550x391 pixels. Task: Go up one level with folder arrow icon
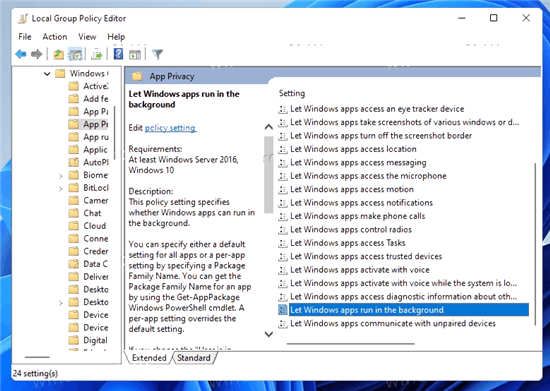coord(58,54)
